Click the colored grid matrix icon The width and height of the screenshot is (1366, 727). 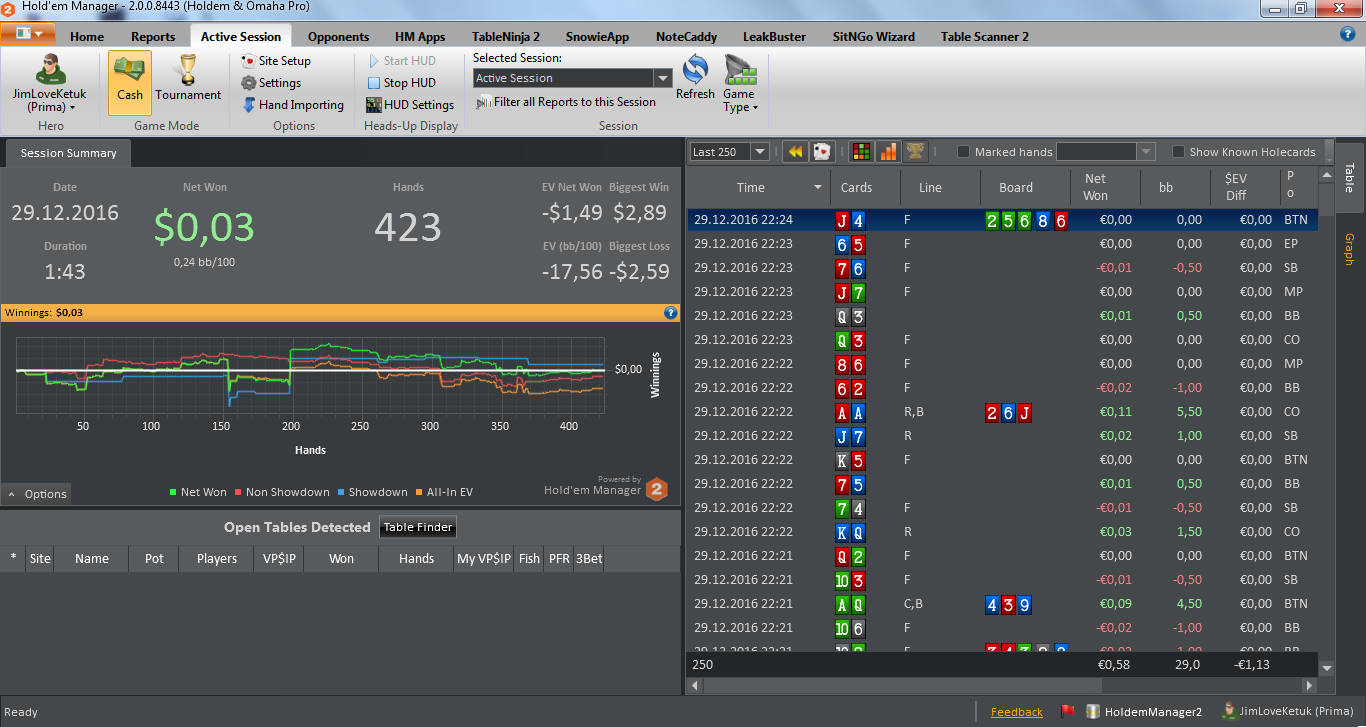[x=860, y=152]
